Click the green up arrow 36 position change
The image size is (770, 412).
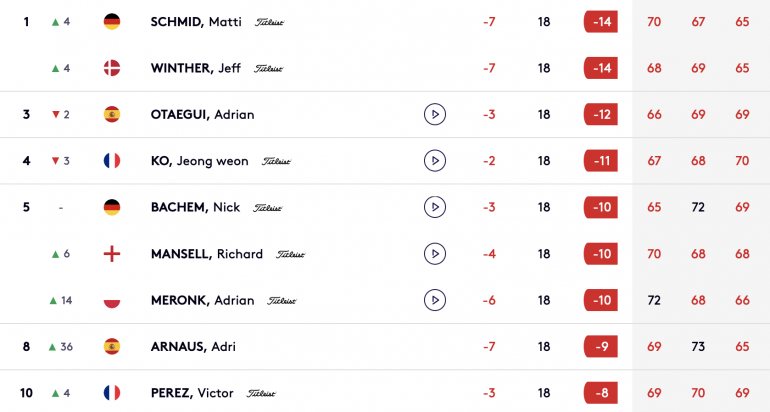pyautogui.click(x=60, y=347)
